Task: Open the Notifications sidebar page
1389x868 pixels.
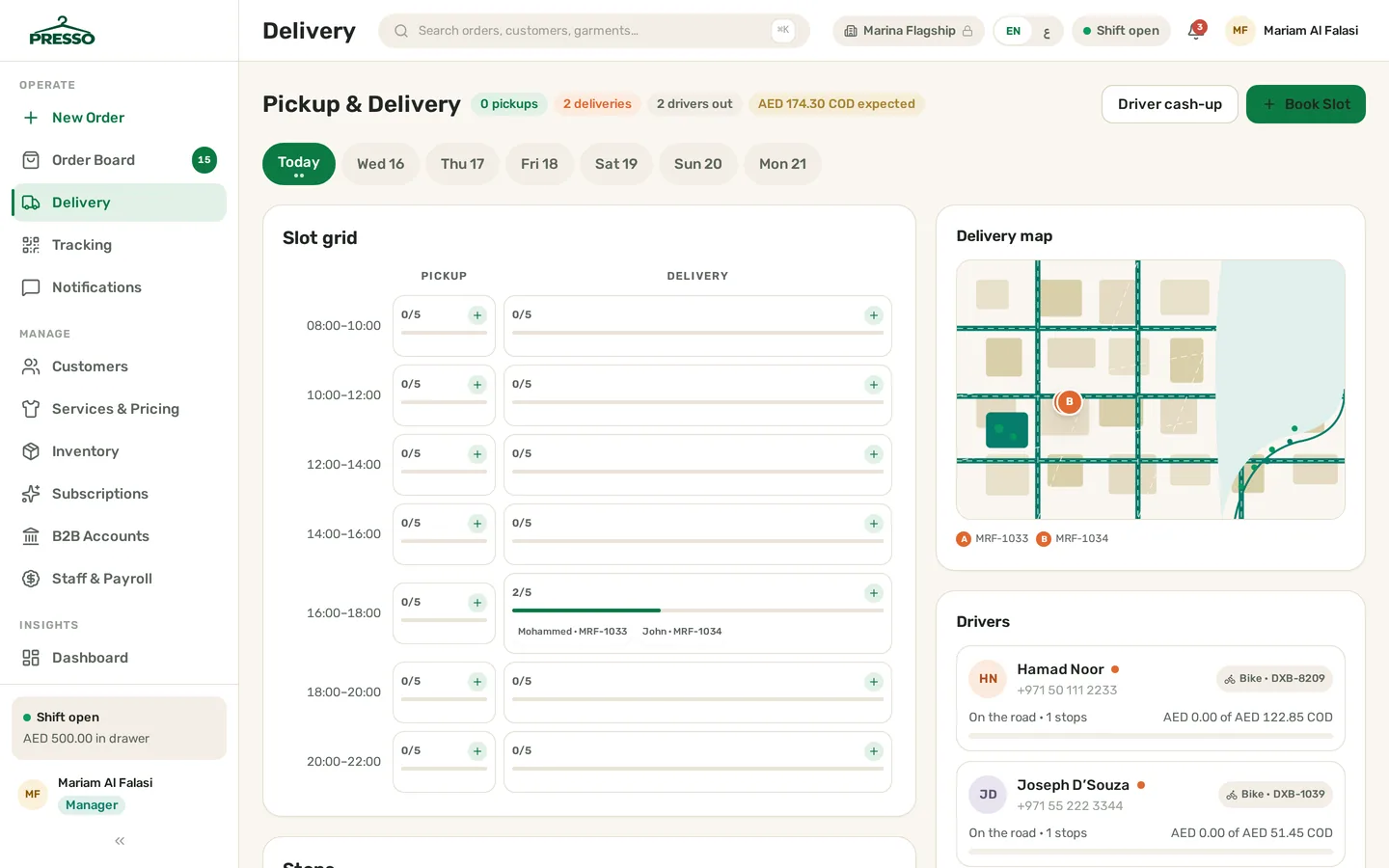Action: 119,287
